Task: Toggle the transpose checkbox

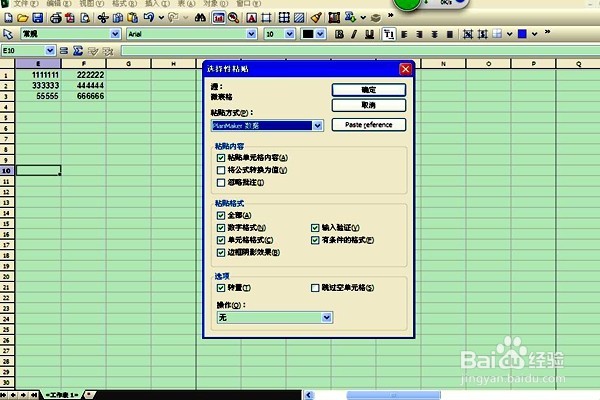Action: (221, 287)
